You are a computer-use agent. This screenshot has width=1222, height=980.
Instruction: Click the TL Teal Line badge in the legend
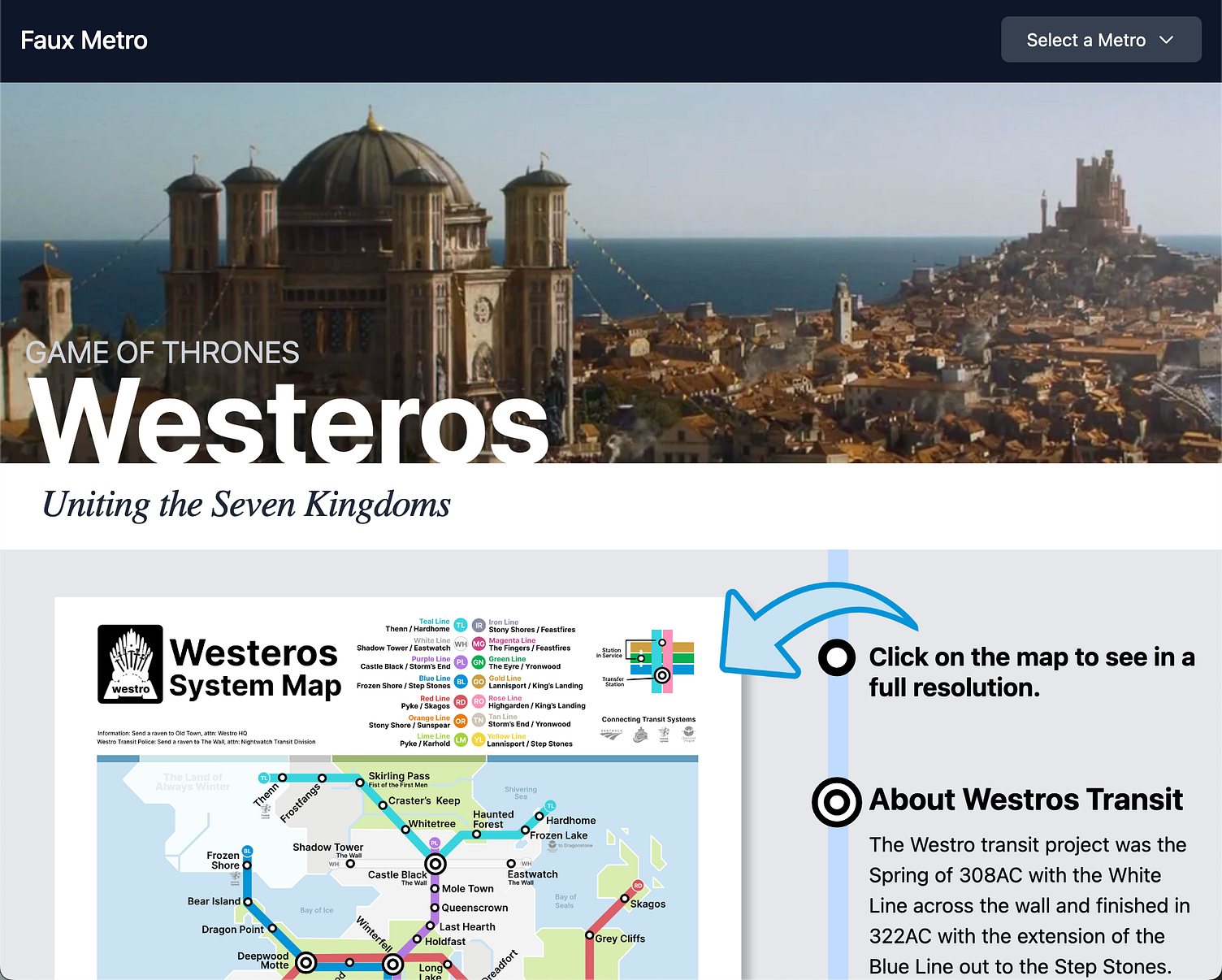(x=461, y=625)
